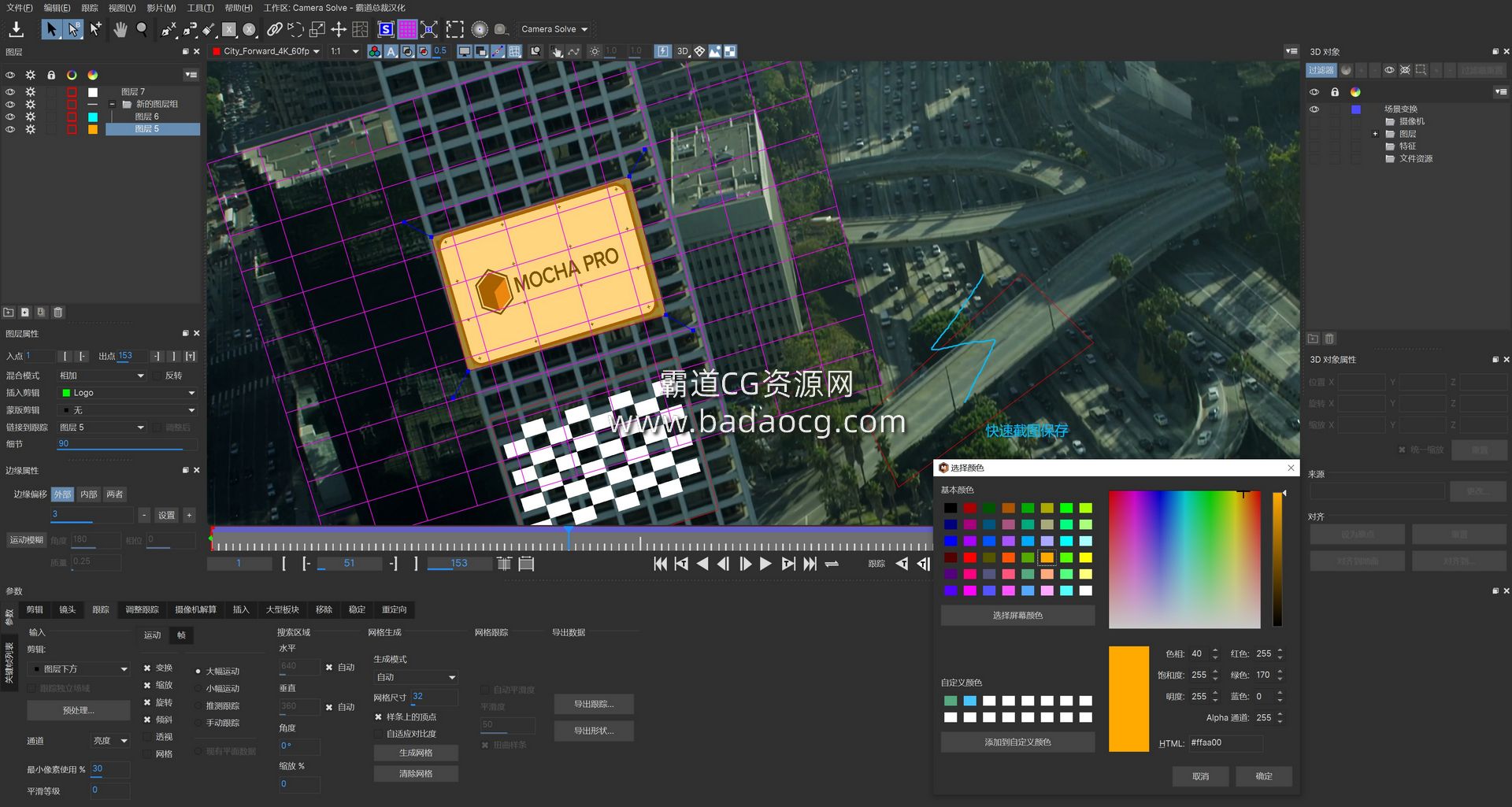Hide 图层 7 with its eye icon
1512x807 pixels.
10,92
